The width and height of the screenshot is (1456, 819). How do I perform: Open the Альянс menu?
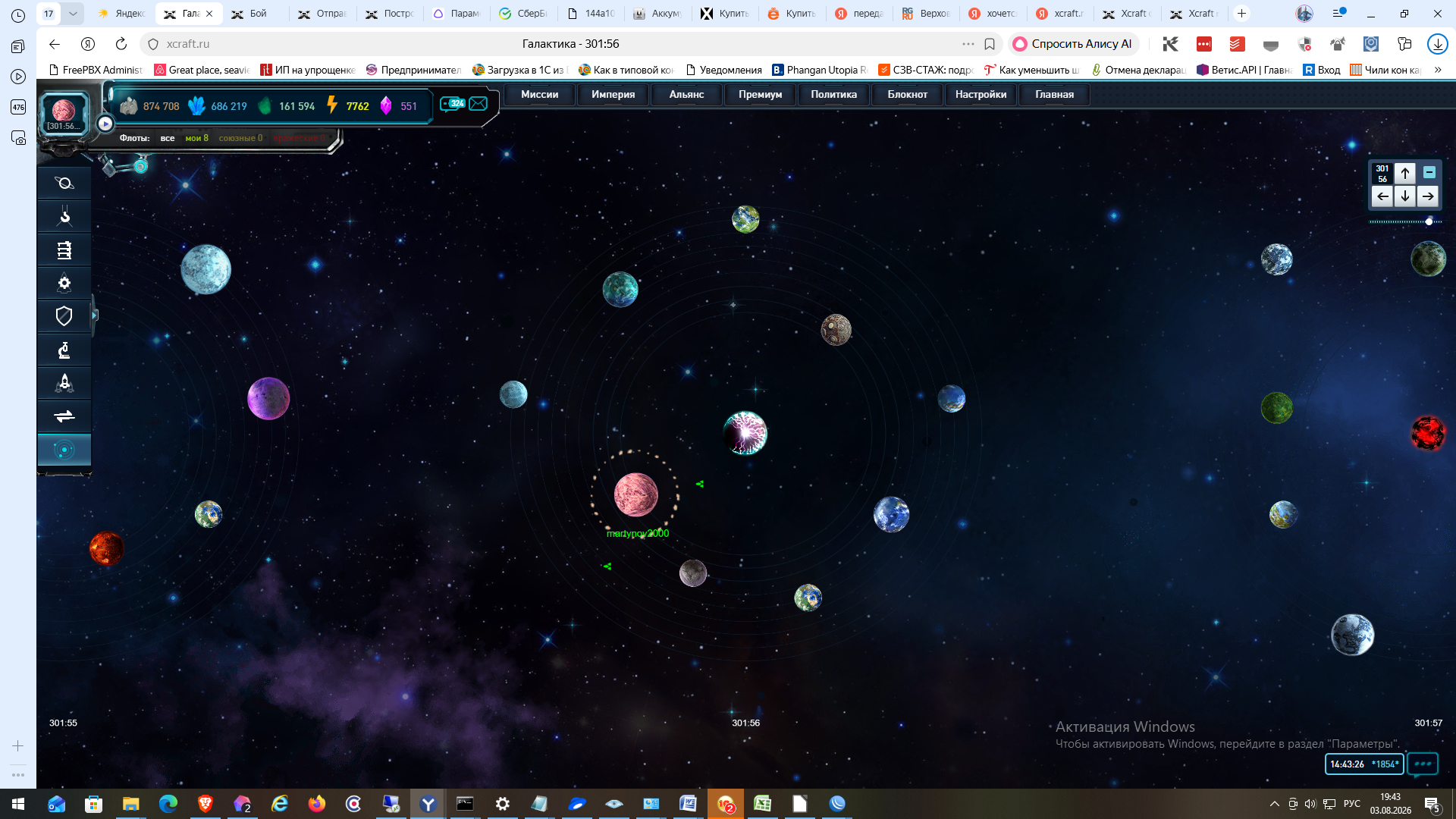click(x=686, y=94)
